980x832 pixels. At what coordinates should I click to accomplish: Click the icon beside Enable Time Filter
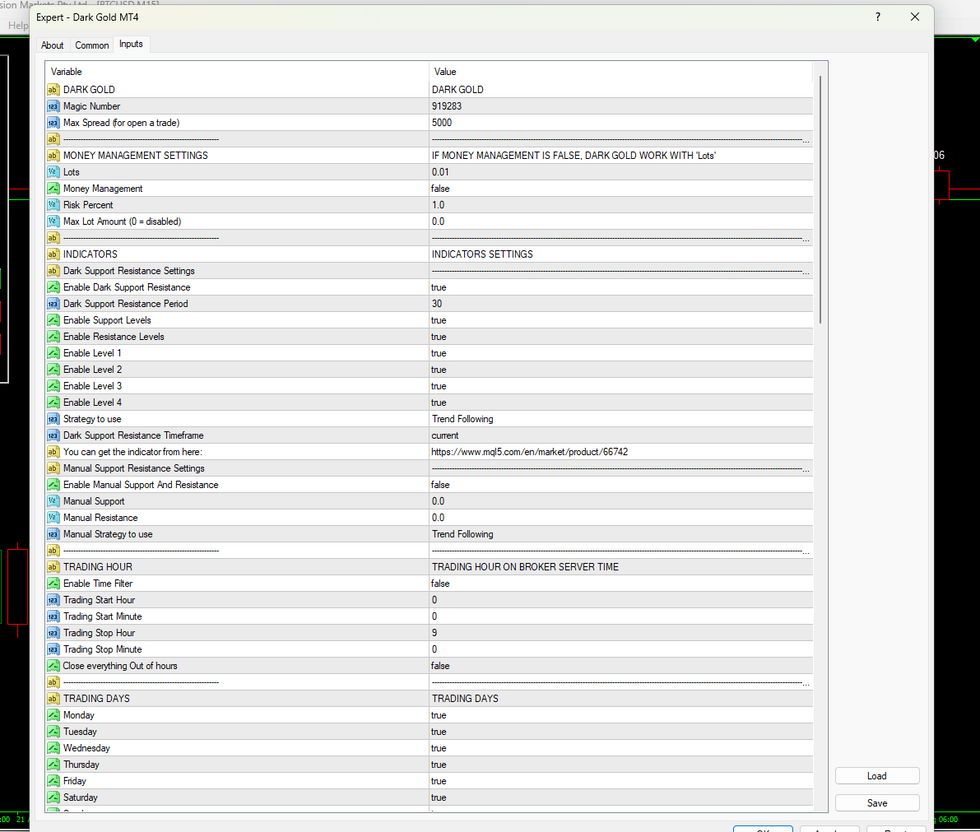click(x=53, y=583)
